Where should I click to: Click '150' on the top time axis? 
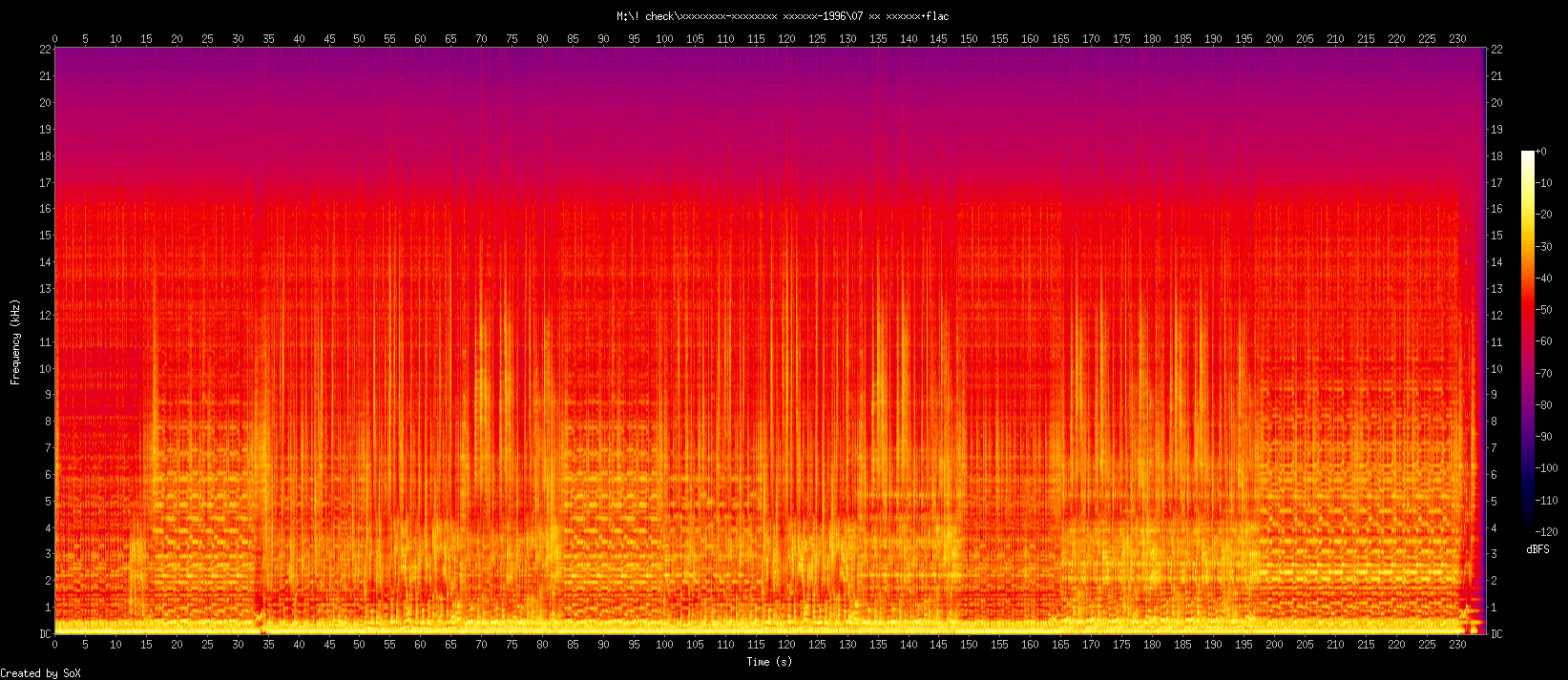(970, 39)
